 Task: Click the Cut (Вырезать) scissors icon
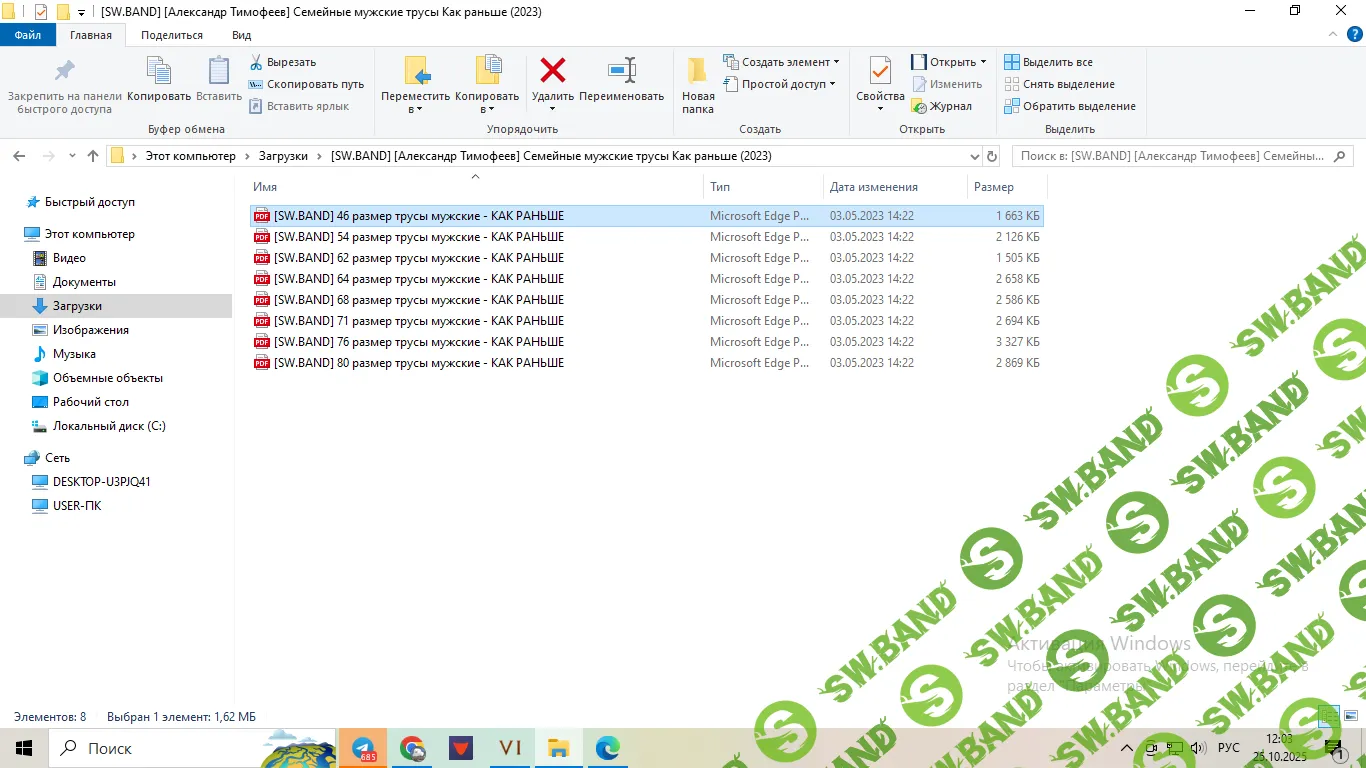click(257, 62)
